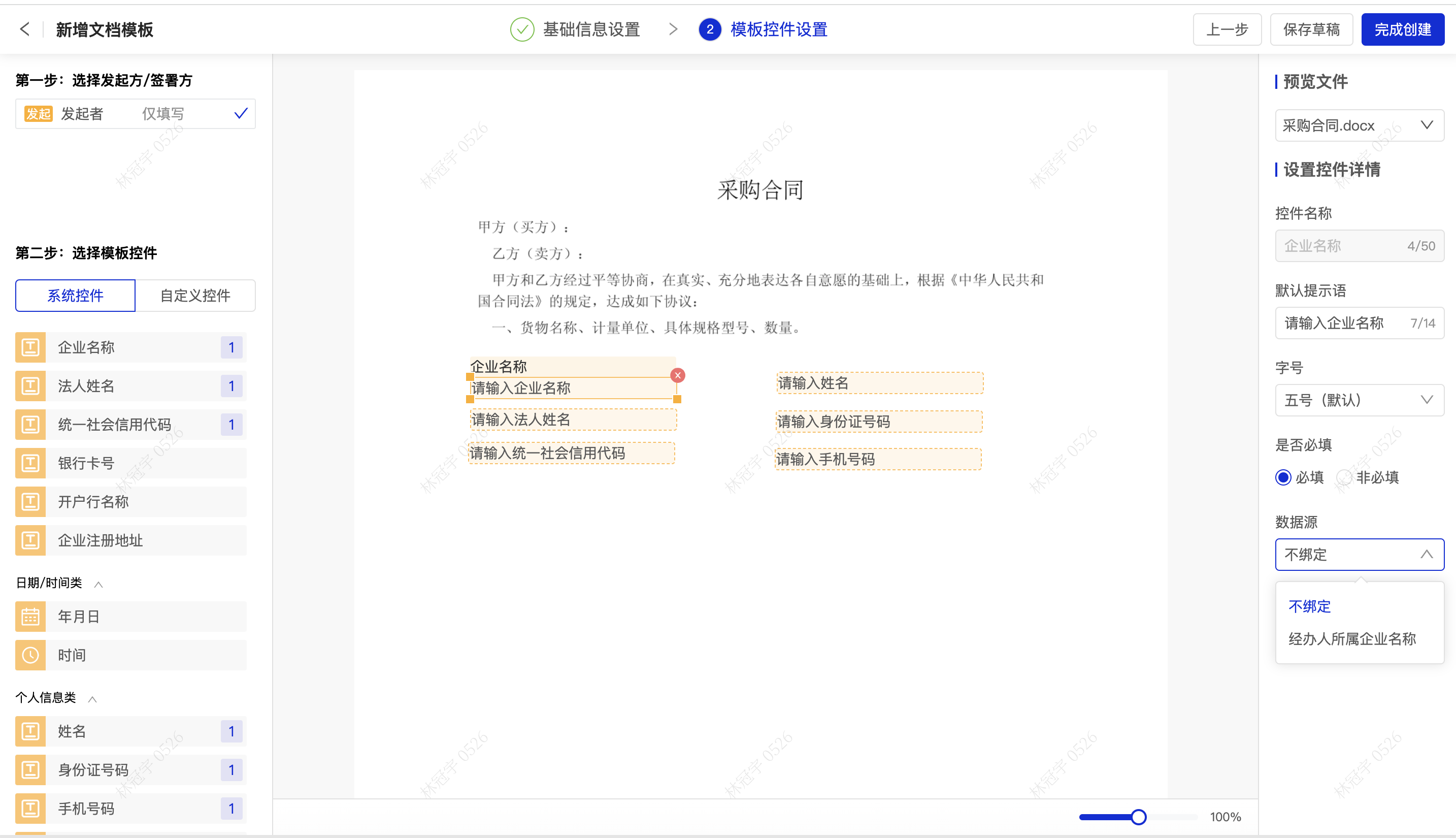The image size is (1456, 838).
Task: Click the 企业注册地址 control icon
Action: pyautogui.click(x=30, y=540)
